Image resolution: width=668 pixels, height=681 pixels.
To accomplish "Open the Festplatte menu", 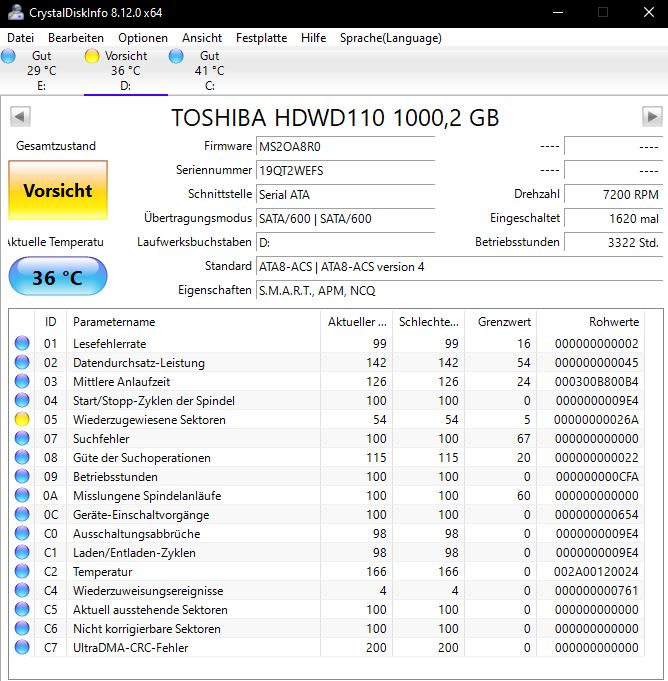I will click(x=261, y=38).
